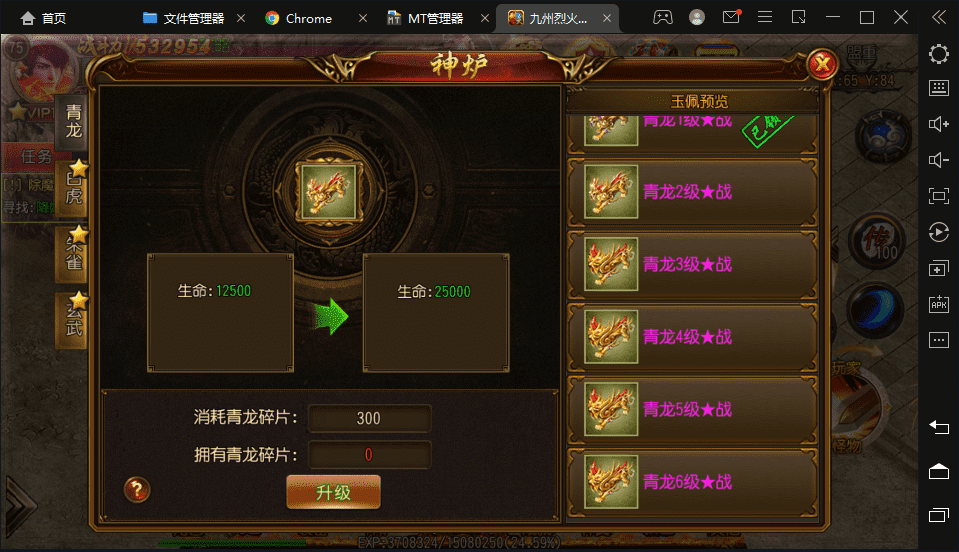The height and width of the screenshot is (552, 959).
Task: Click the 青龙6级★战 dragon icon
Action: click(x=611, y=482)
